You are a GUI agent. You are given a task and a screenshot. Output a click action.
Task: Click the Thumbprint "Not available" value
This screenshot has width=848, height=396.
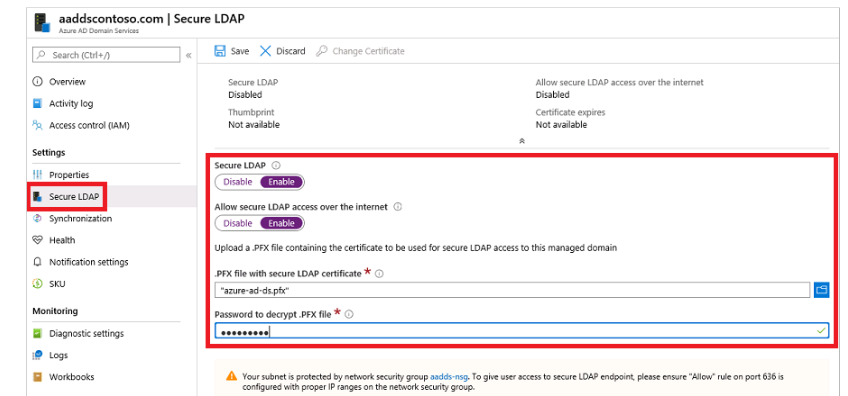[x=254, y=125]
